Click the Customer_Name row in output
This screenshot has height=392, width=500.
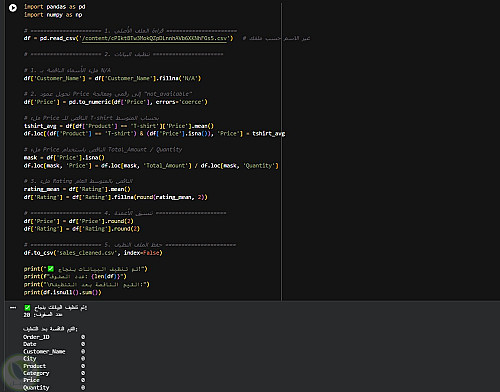click(x=54, y=352)
